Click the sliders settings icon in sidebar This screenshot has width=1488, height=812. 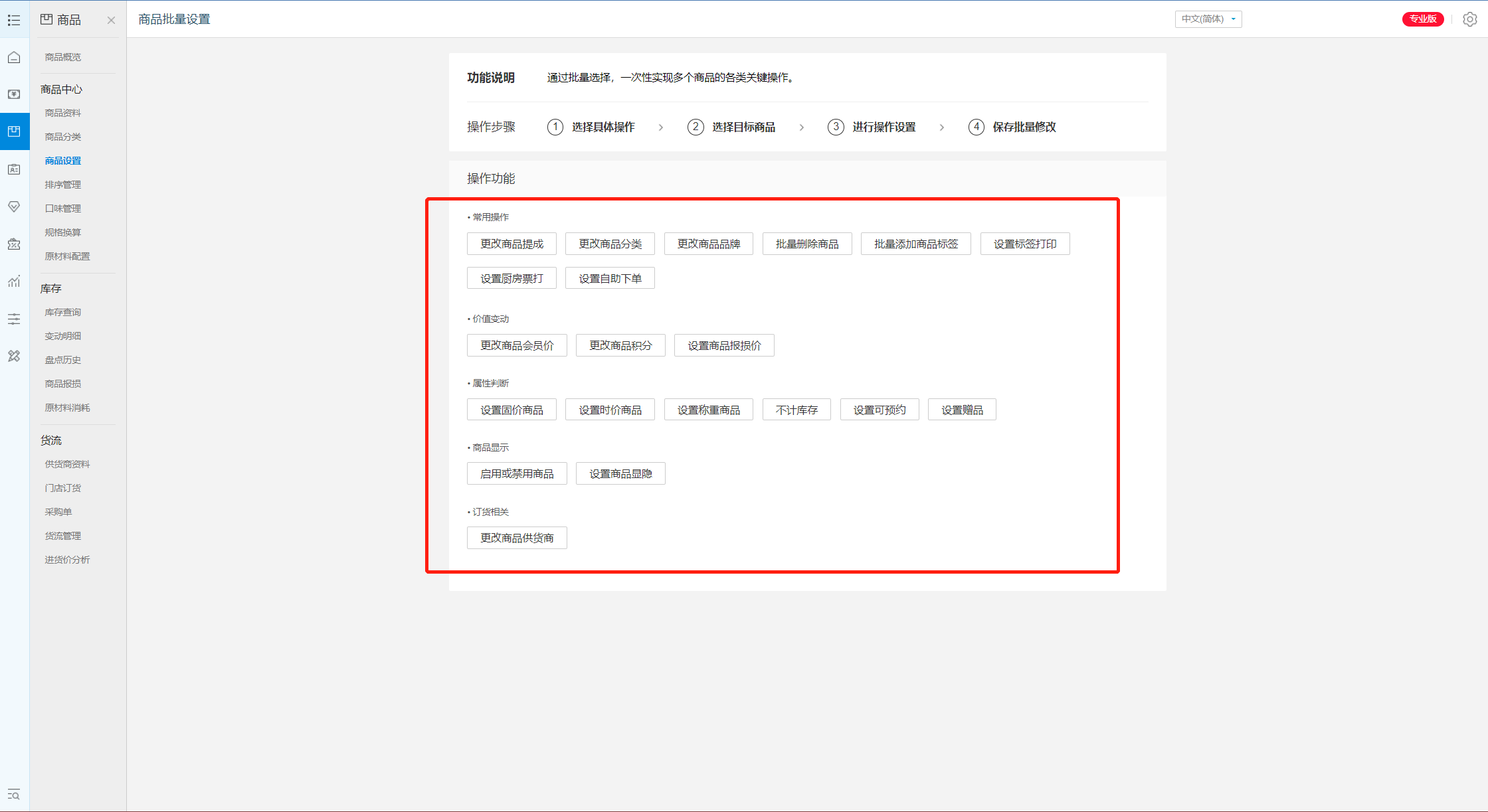coord(14,319)
